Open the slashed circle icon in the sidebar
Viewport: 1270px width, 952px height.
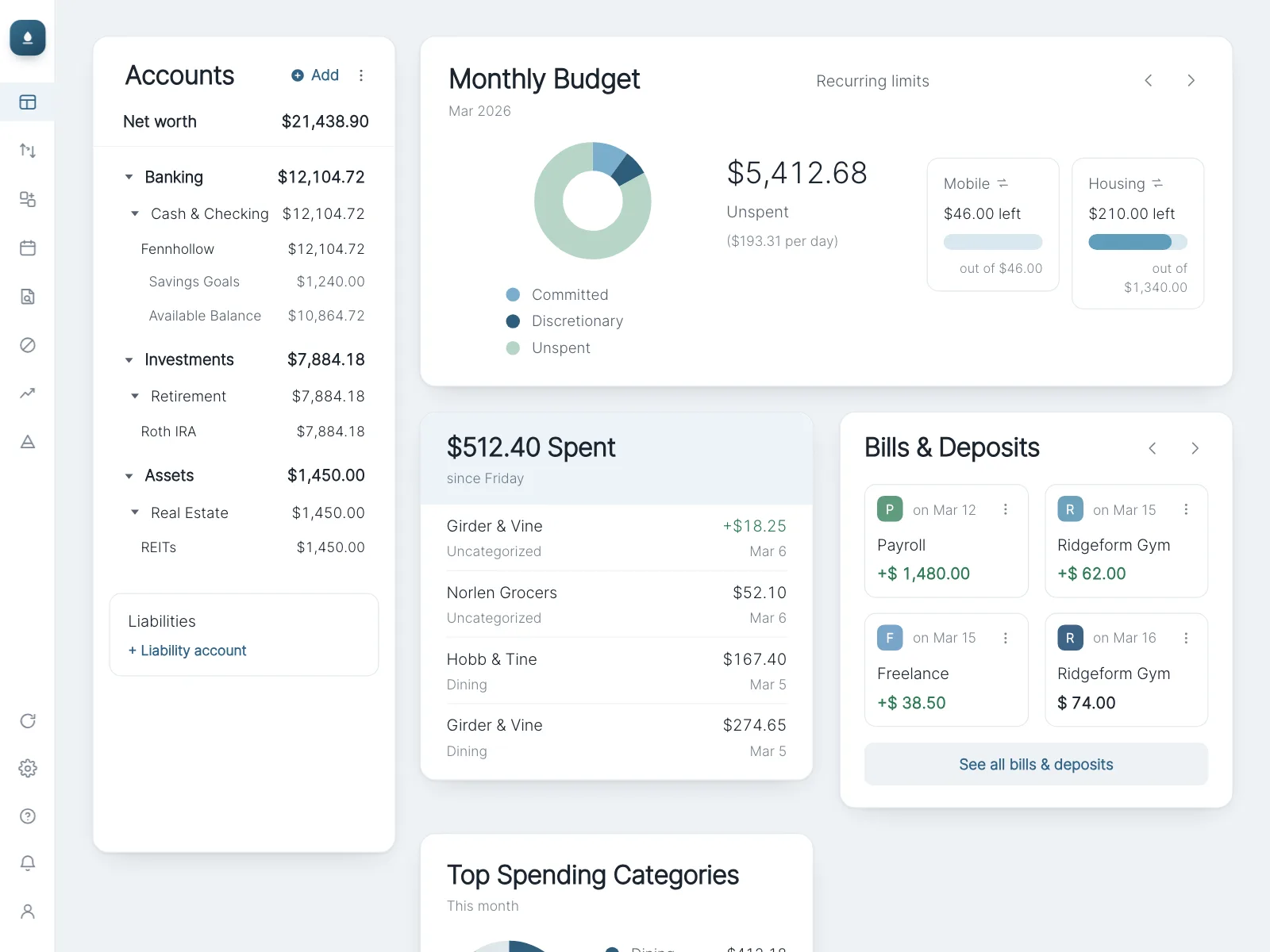point(28,345)
